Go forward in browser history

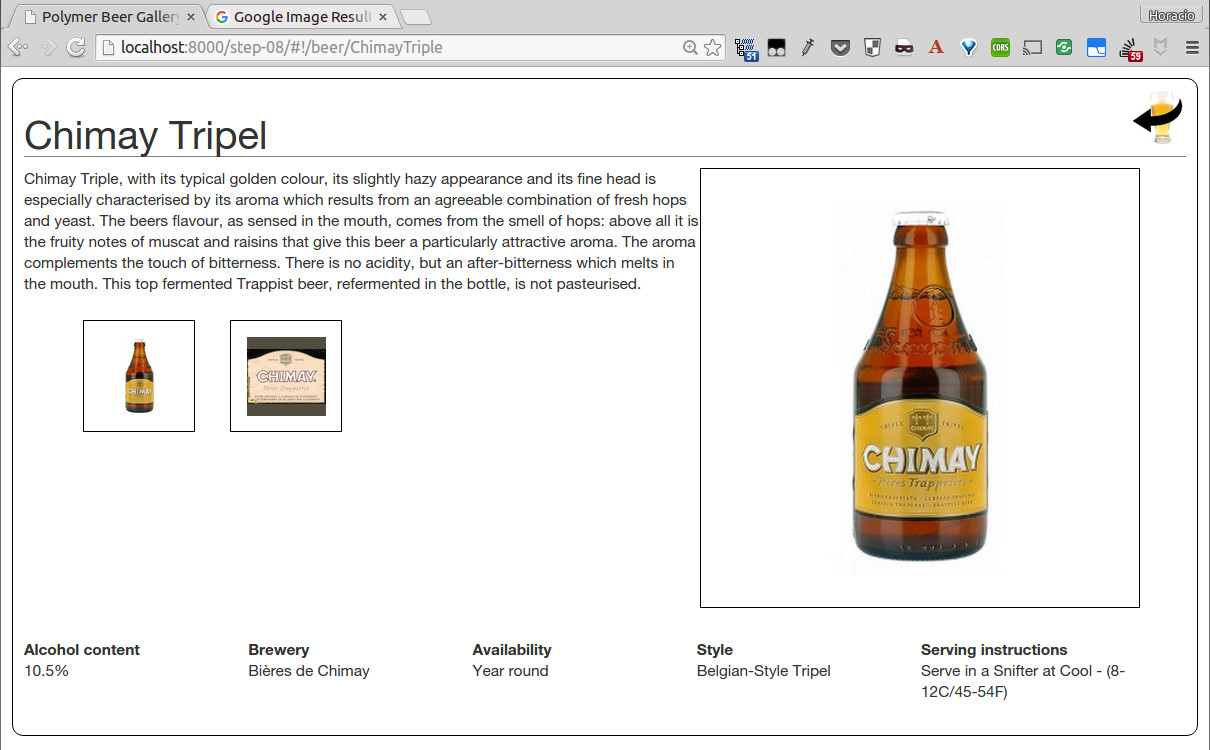[47, 47]
